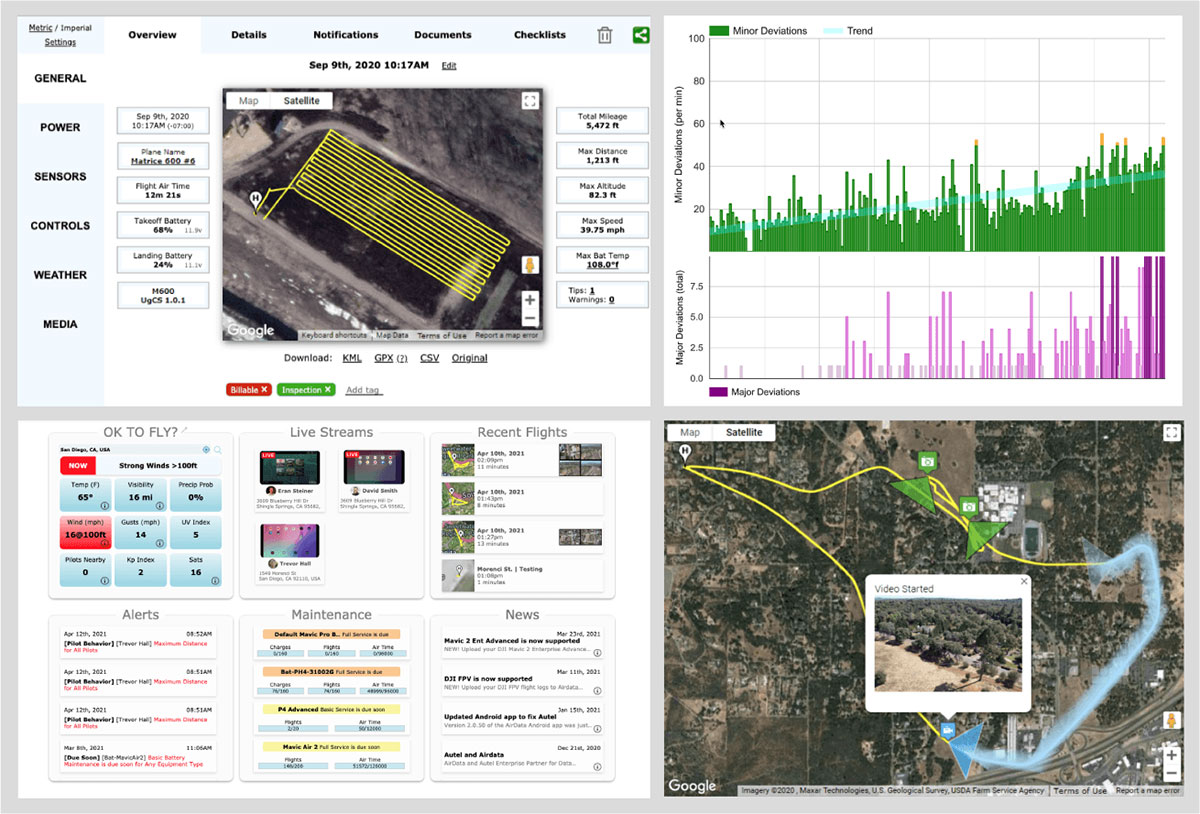Click Edit next to flight date
Screen dimensions: 1200x814
point(449,66)
